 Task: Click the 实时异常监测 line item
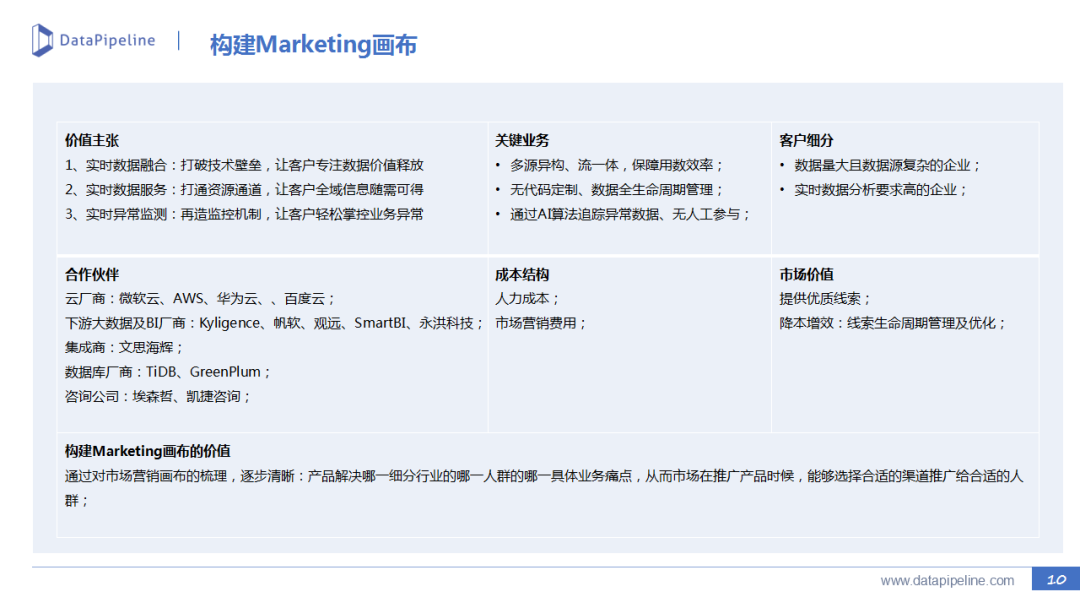(244, 214)
